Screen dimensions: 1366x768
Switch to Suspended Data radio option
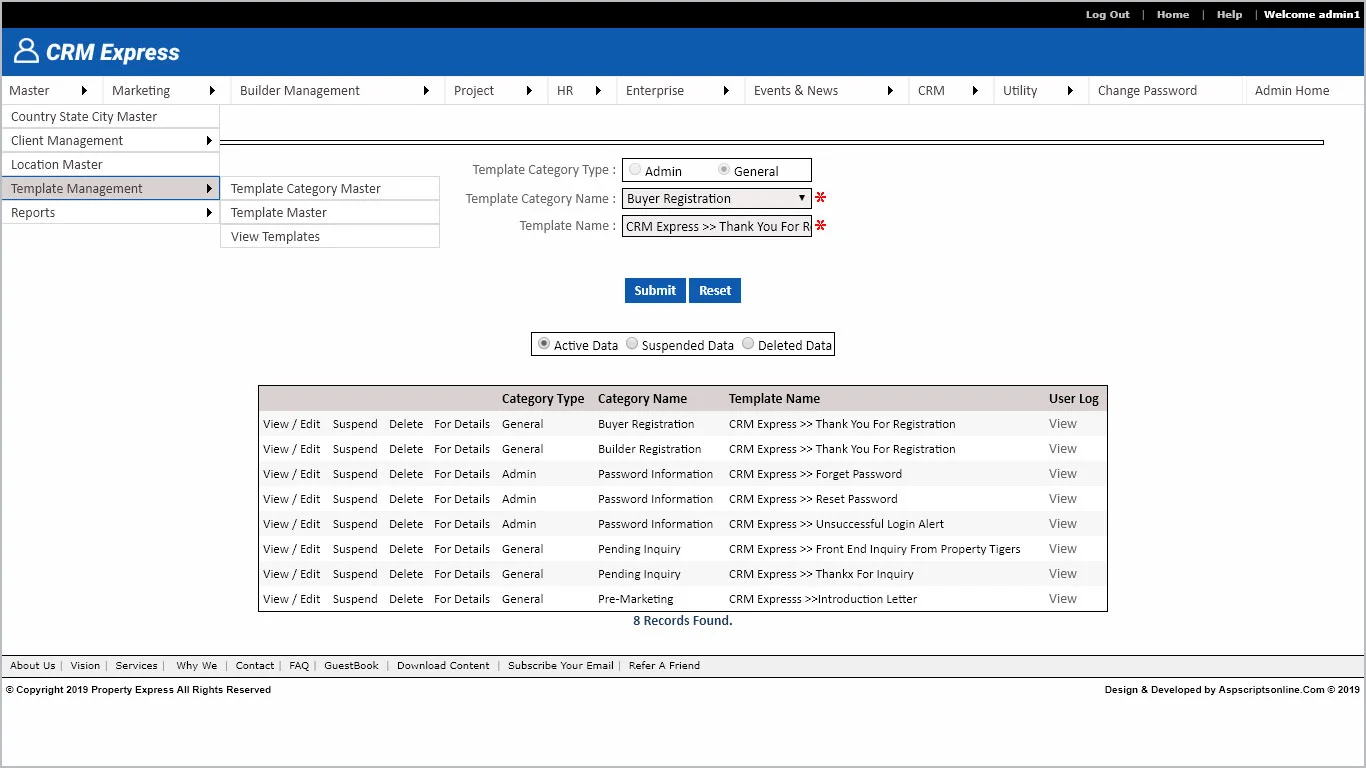[x=632, y=344]
